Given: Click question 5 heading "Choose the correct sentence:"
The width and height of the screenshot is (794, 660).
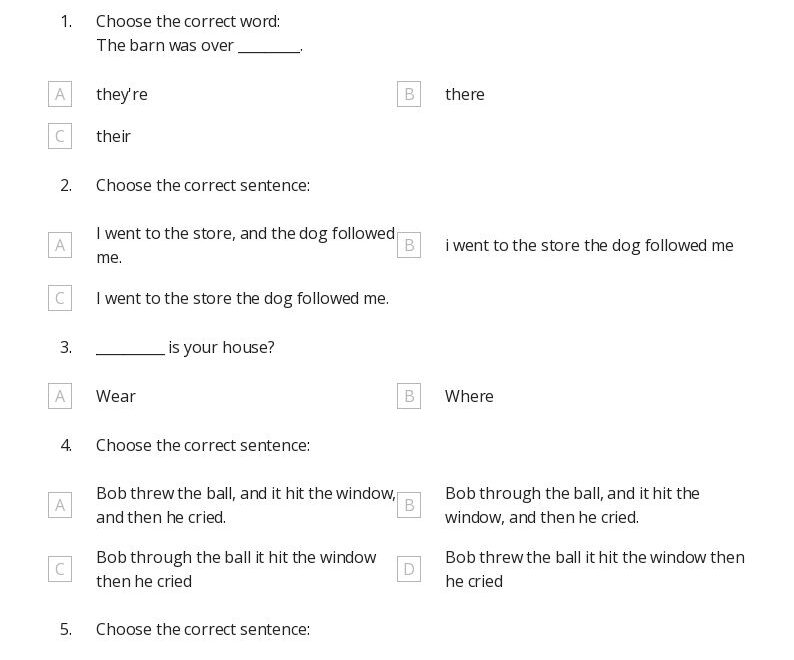Looking at the screenshot, I should [203, 629].
